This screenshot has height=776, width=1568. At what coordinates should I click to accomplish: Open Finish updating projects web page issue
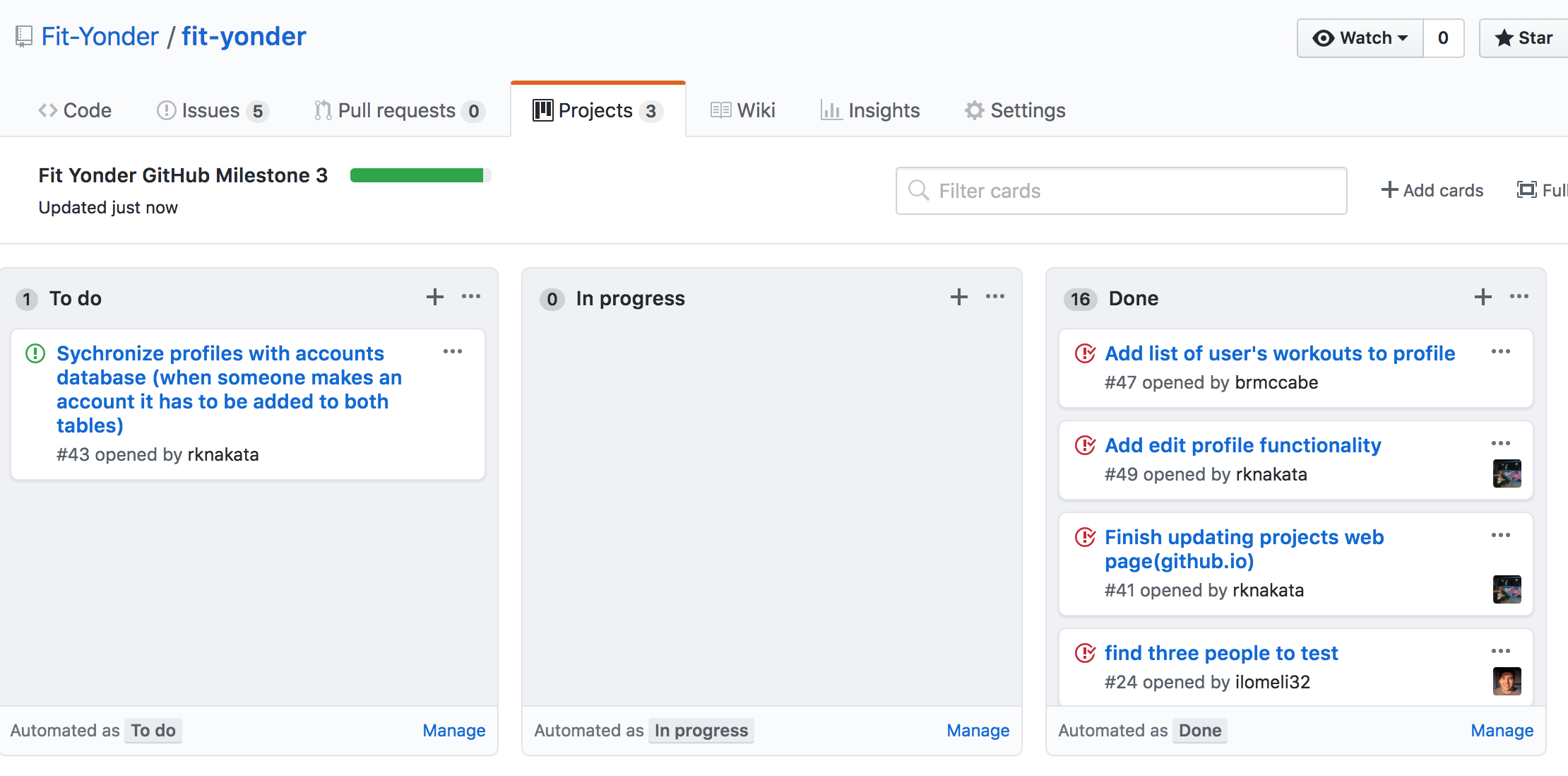click(1245, 549)
